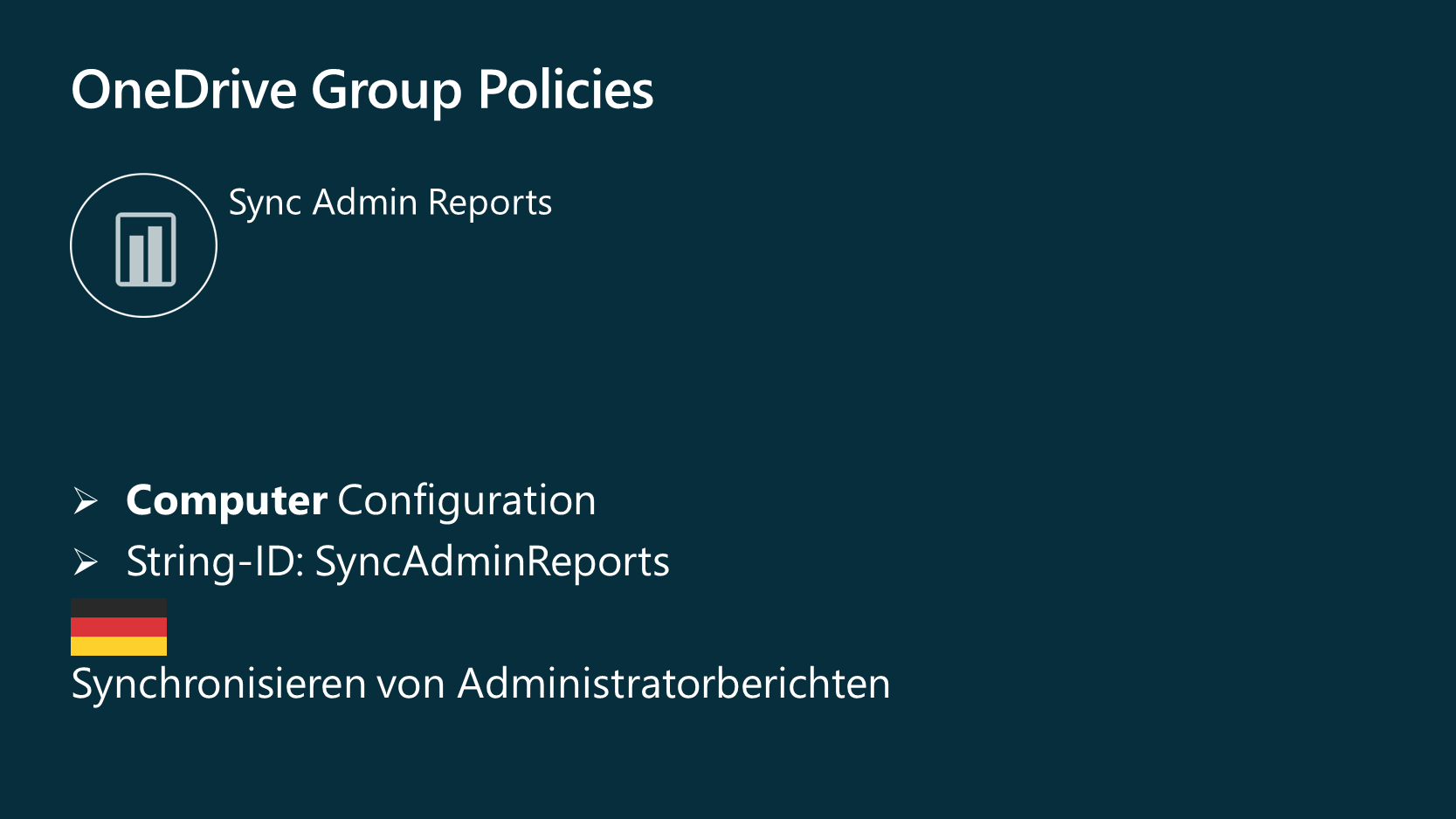Click the word von in German text

(x=411, y=684)
